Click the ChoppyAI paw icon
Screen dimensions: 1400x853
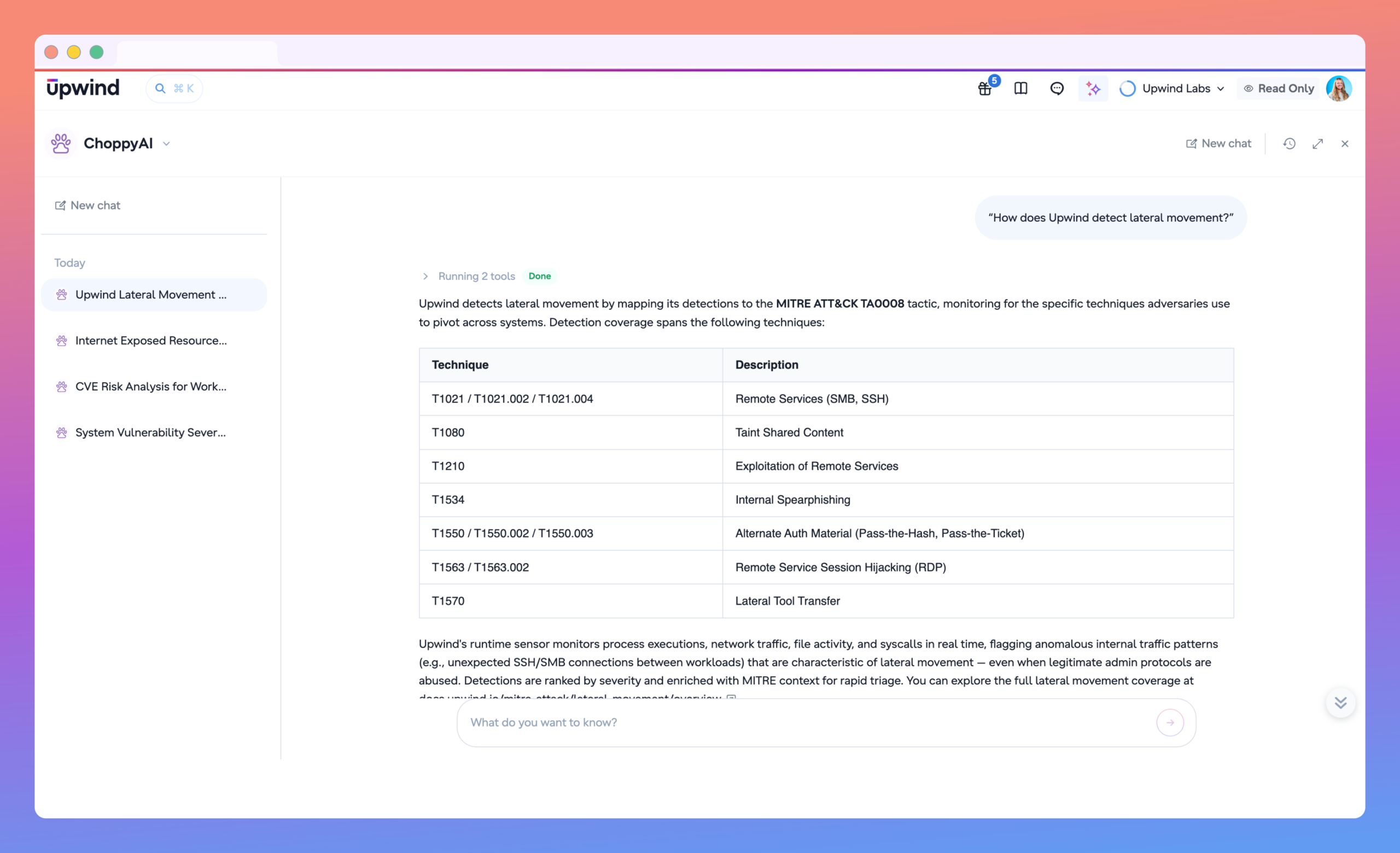[x=61, y=144]
